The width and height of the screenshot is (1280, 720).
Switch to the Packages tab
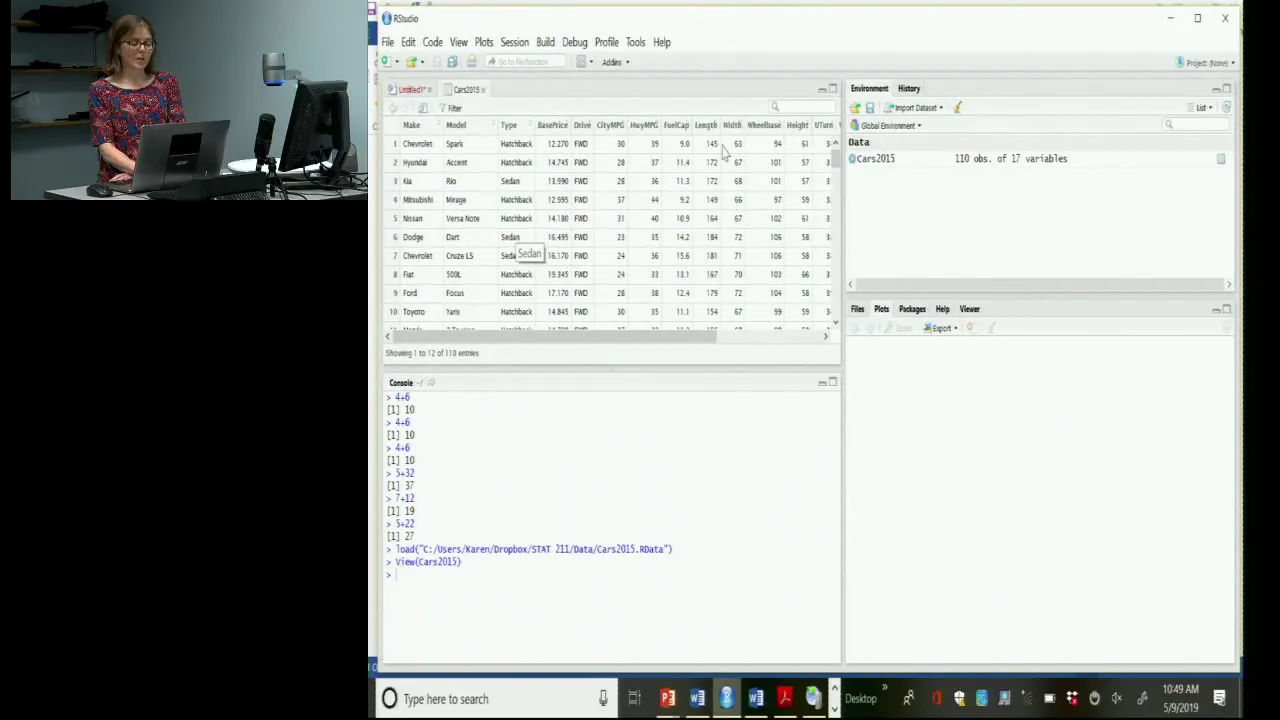(912, 309)
